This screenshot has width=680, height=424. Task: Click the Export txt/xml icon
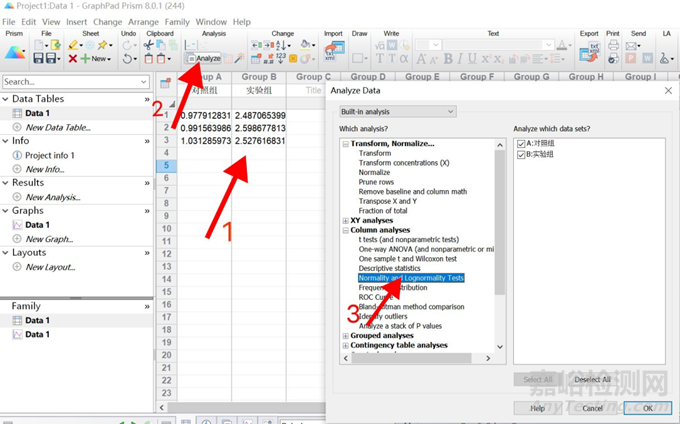pos(589,52)
